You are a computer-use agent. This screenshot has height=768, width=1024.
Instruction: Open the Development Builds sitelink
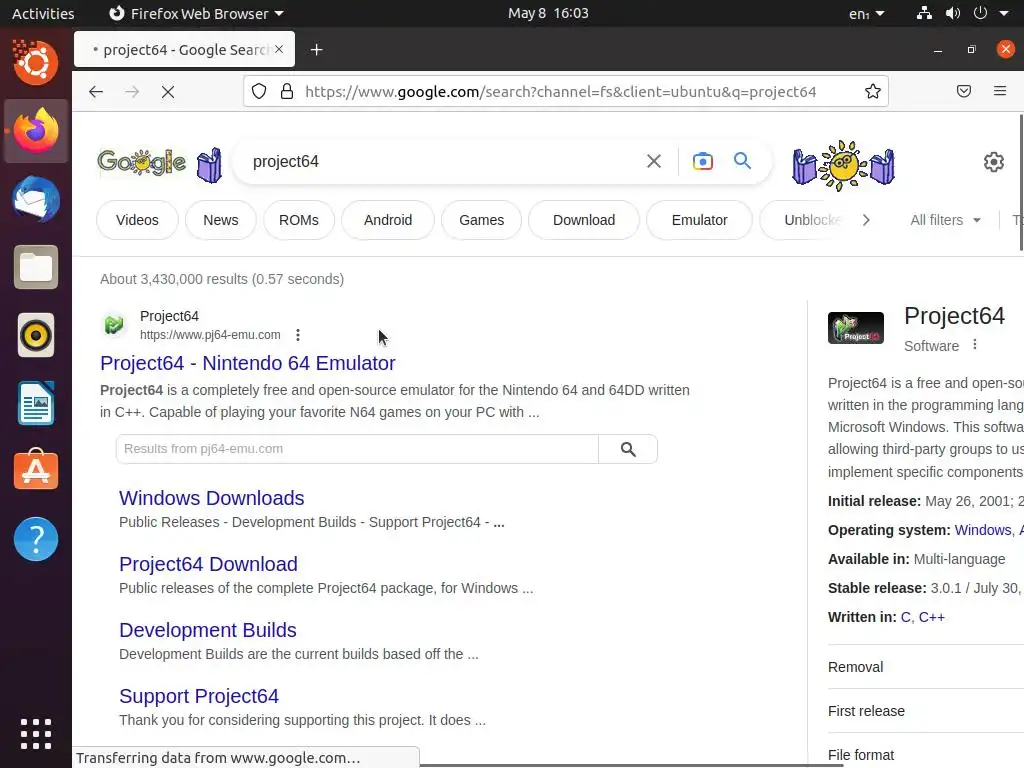[x=208, y=630]
